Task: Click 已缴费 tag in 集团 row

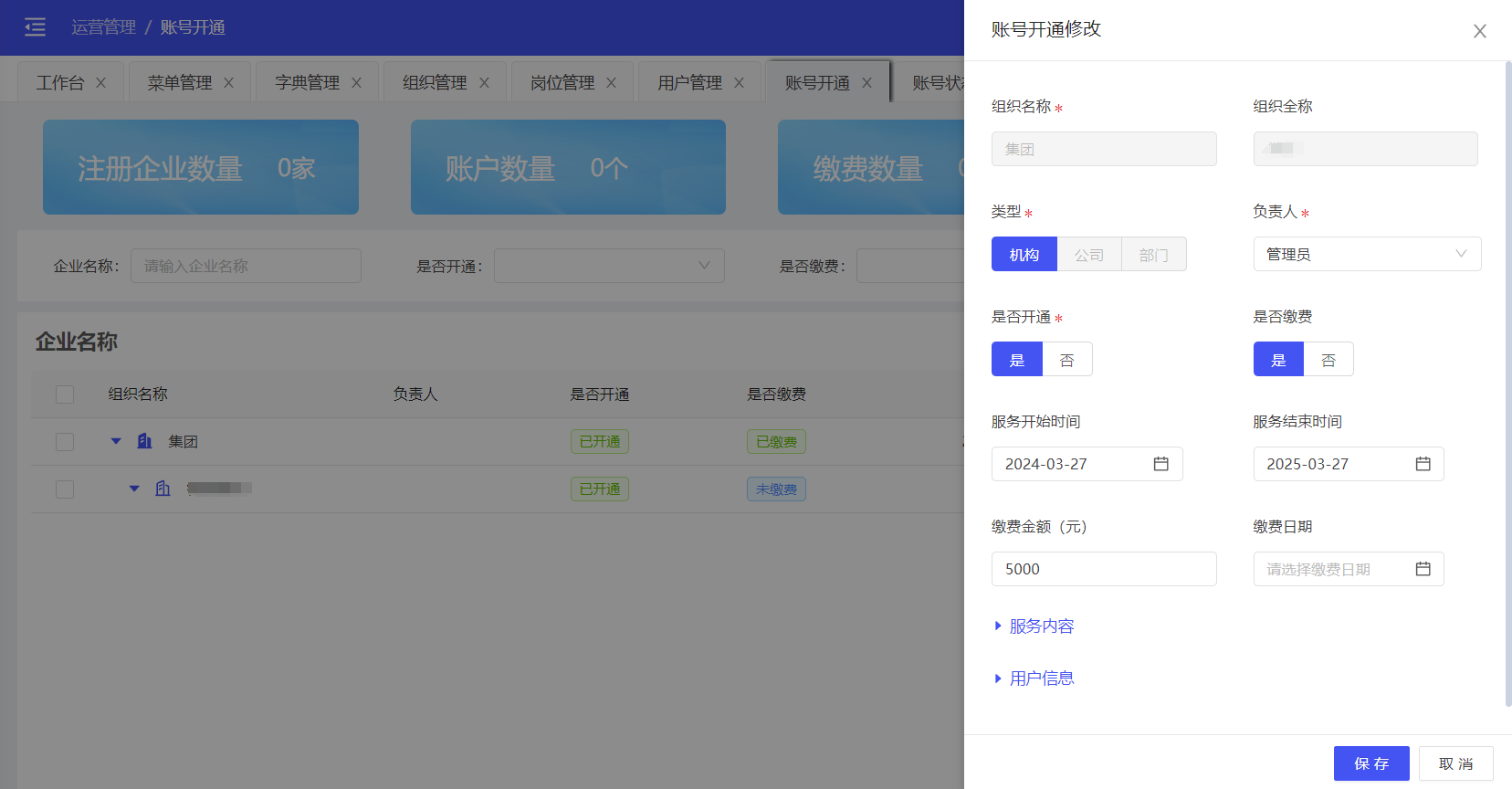Action: [776, 442]
